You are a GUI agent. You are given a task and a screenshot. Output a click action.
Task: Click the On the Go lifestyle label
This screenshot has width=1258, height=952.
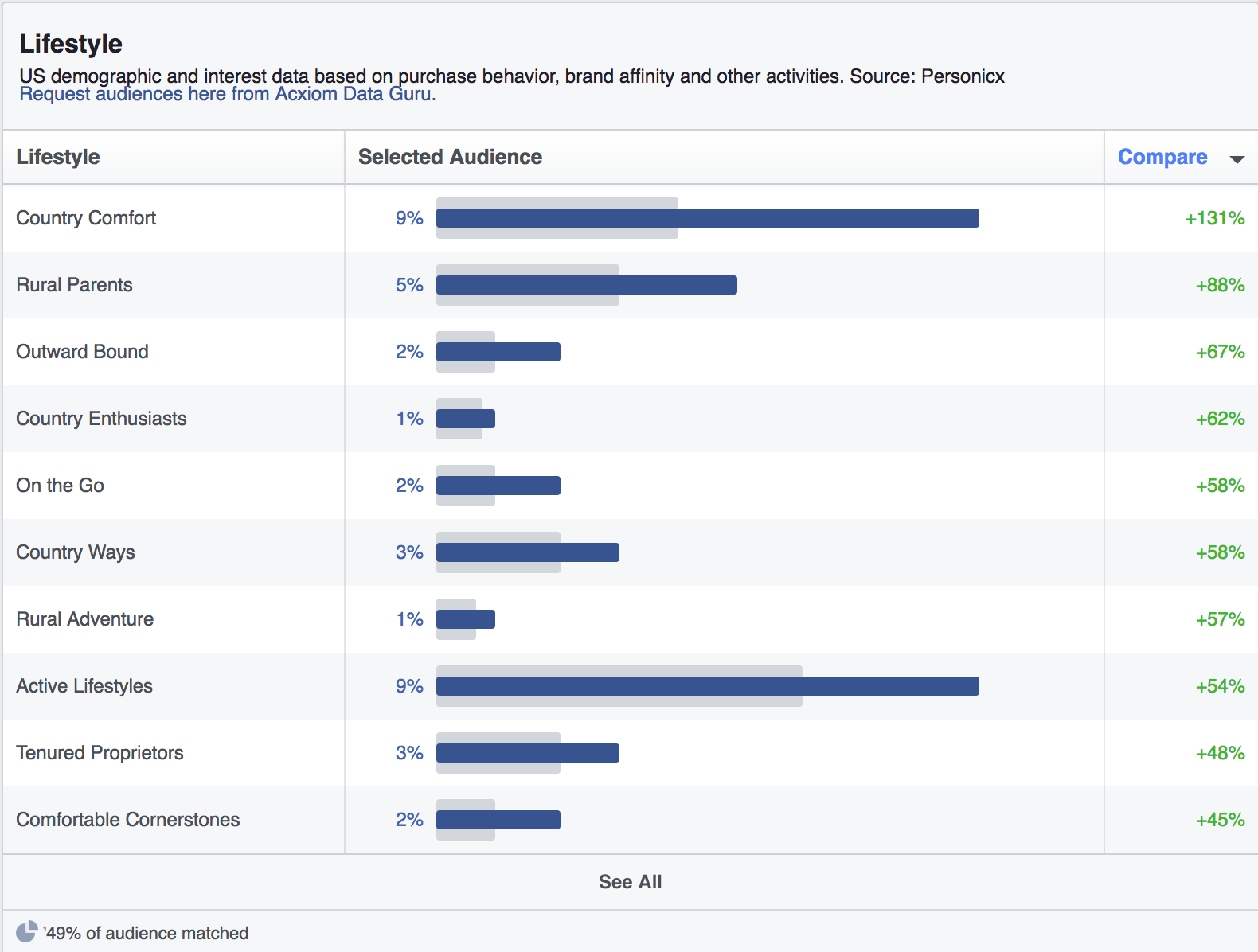click(x=60, y=486)
